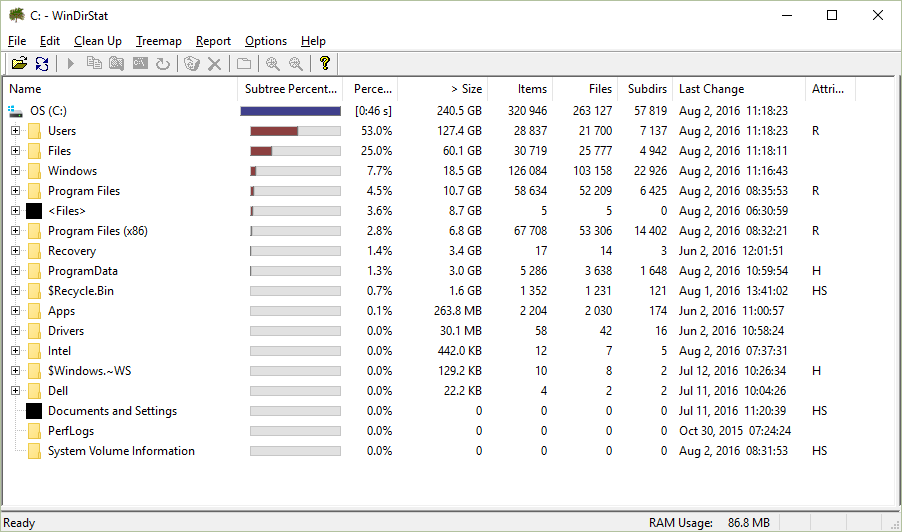This screenshot has width=902, height=532.
Task: Click the 320 946 items value
Action: point(528,110)
